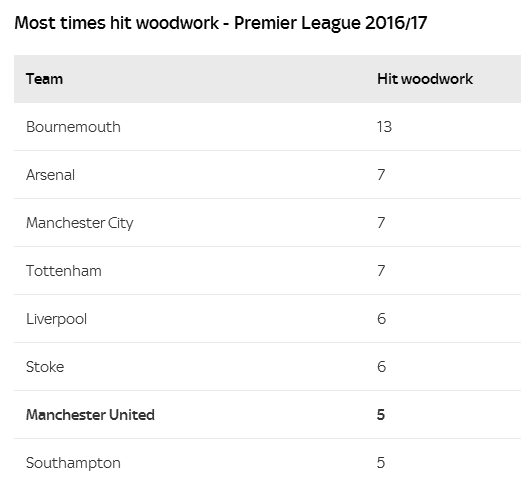The width and height of the screenshot is (521, 504).
Task: Click Bournemouth's value of 13
Action: pos(384,127)
